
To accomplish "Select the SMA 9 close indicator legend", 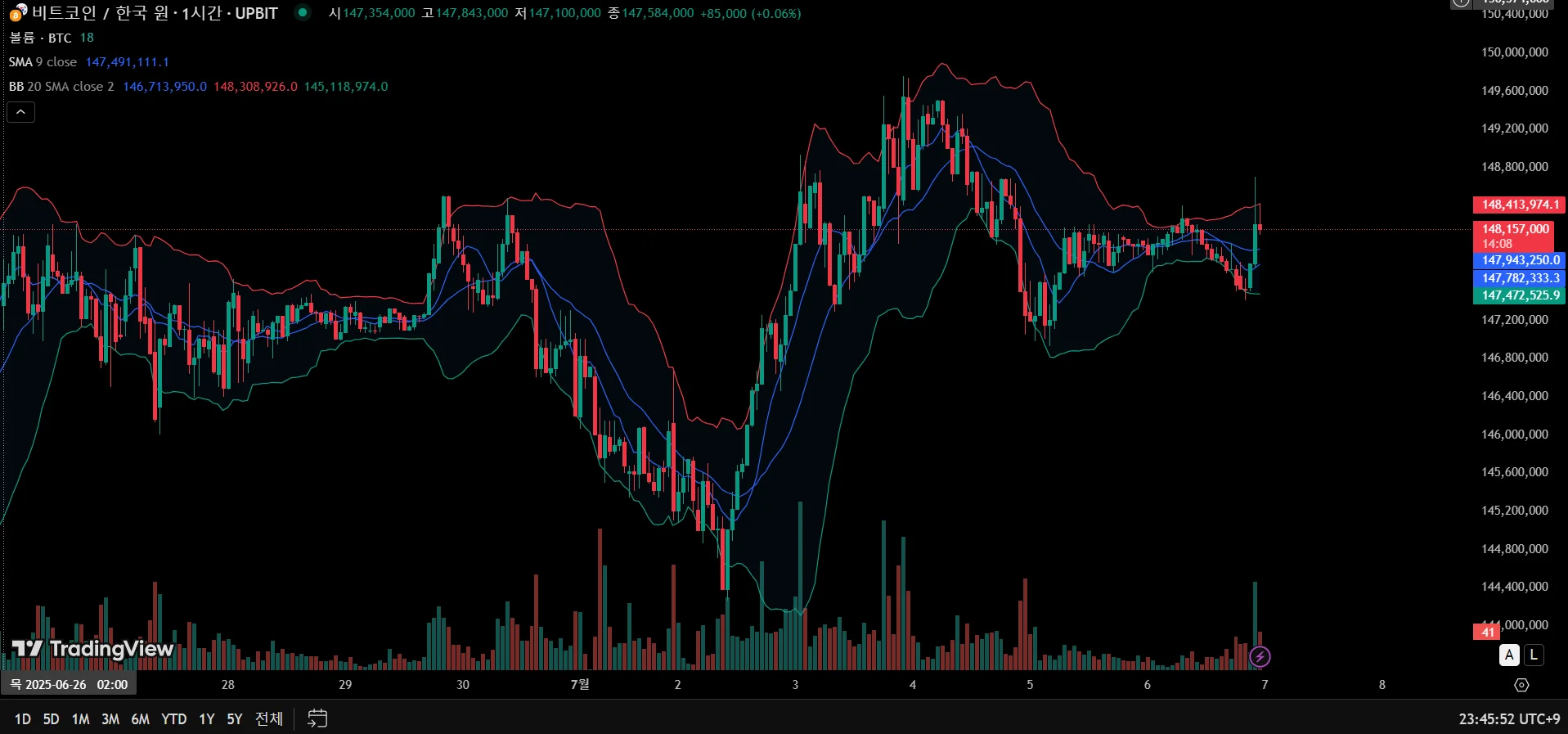I will (43, 62).
